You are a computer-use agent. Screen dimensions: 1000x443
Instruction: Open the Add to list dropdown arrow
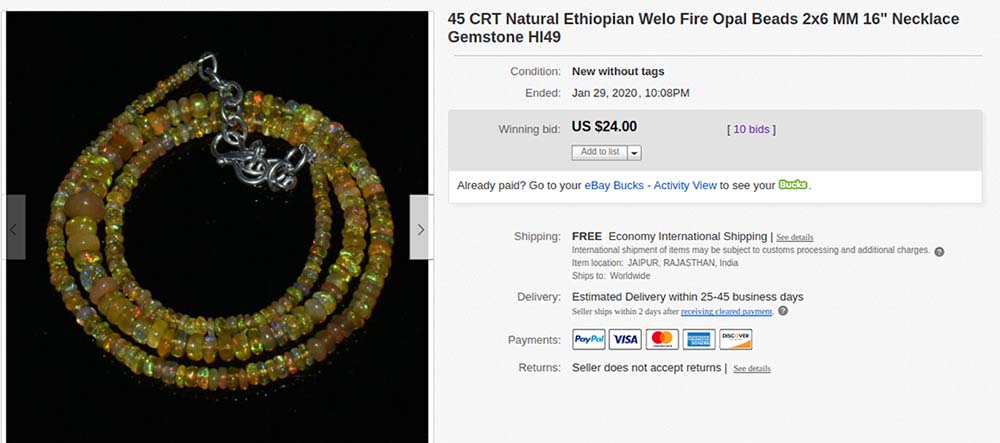click(x=634, y=152)
